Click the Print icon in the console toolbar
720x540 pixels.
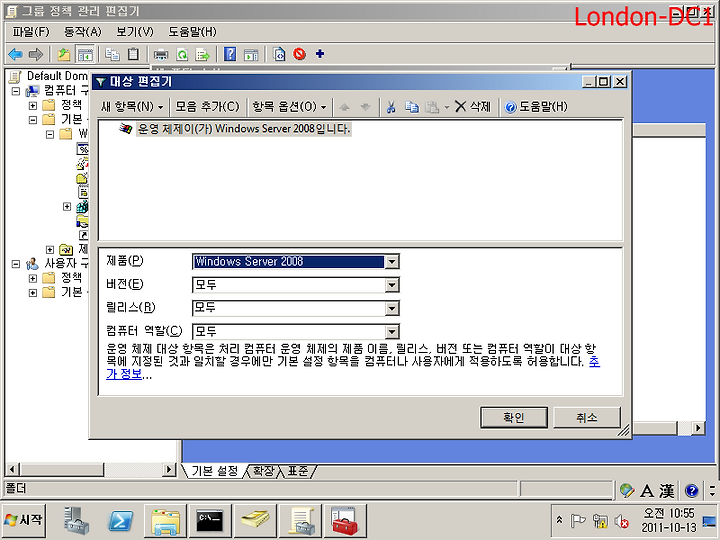point(161,55)
